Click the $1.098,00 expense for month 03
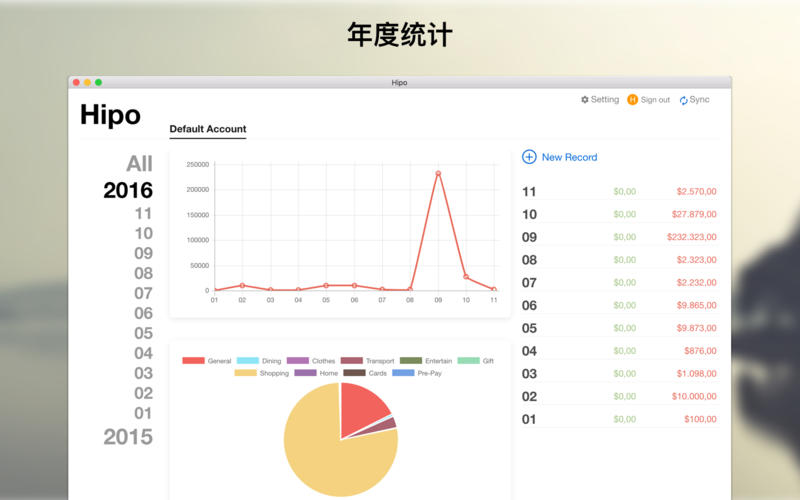 coord(696,373)
